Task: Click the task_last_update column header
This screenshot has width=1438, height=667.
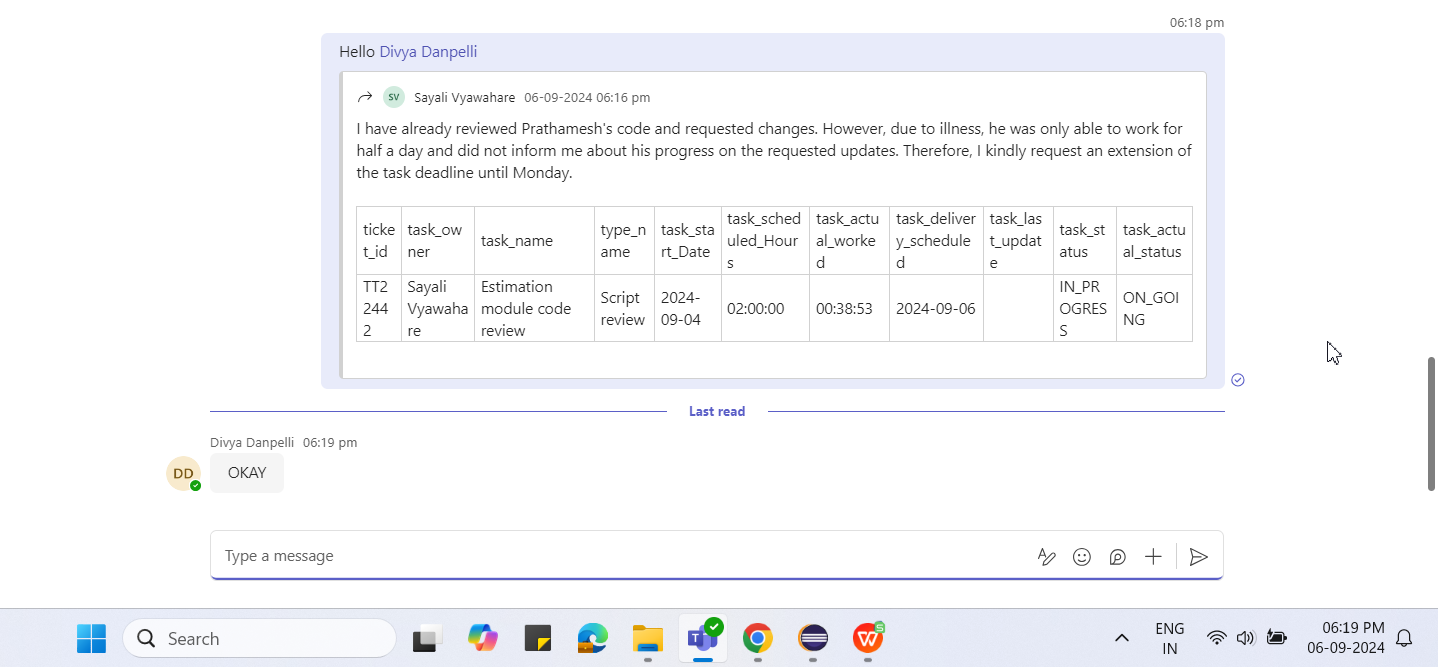Action: (1018, 241)
